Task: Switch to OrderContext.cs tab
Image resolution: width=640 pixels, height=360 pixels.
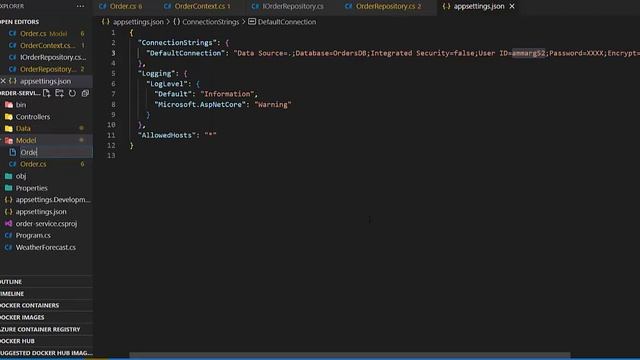Action: click(x=198, y=6)
